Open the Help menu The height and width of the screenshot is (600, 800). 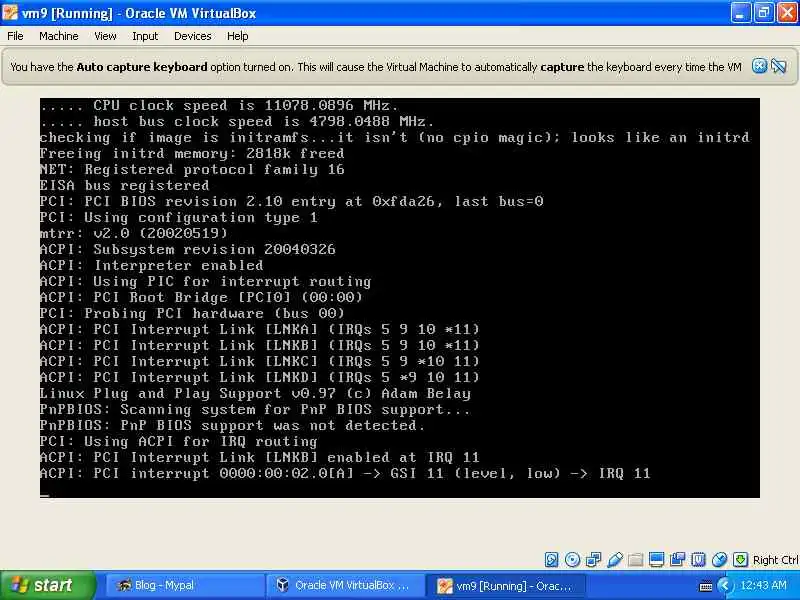(x=237, y=36)
